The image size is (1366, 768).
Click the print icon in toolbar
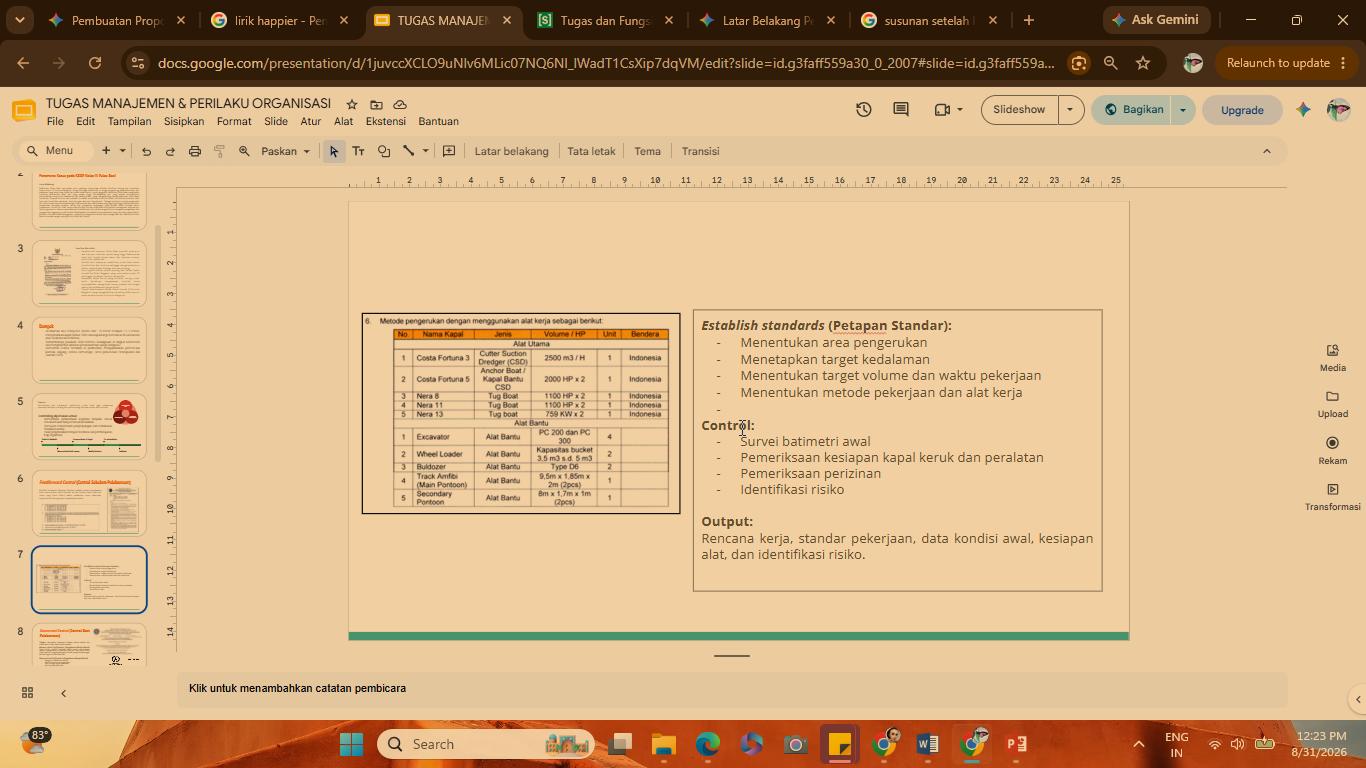click(195, 151)
